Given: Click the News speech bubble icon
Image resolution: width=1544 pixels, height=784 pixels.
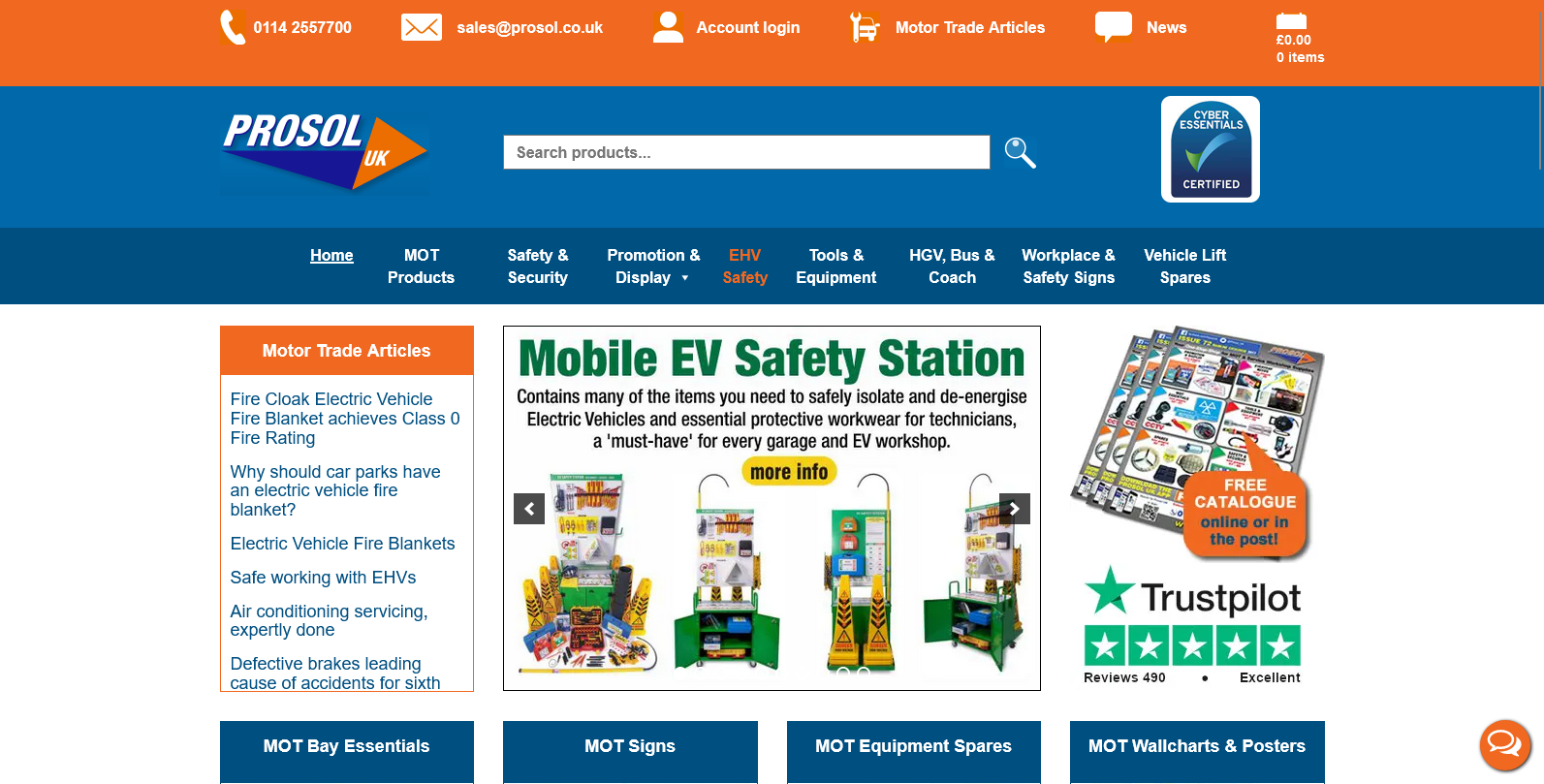Looking at the screenshot, I should (1114, 27).
